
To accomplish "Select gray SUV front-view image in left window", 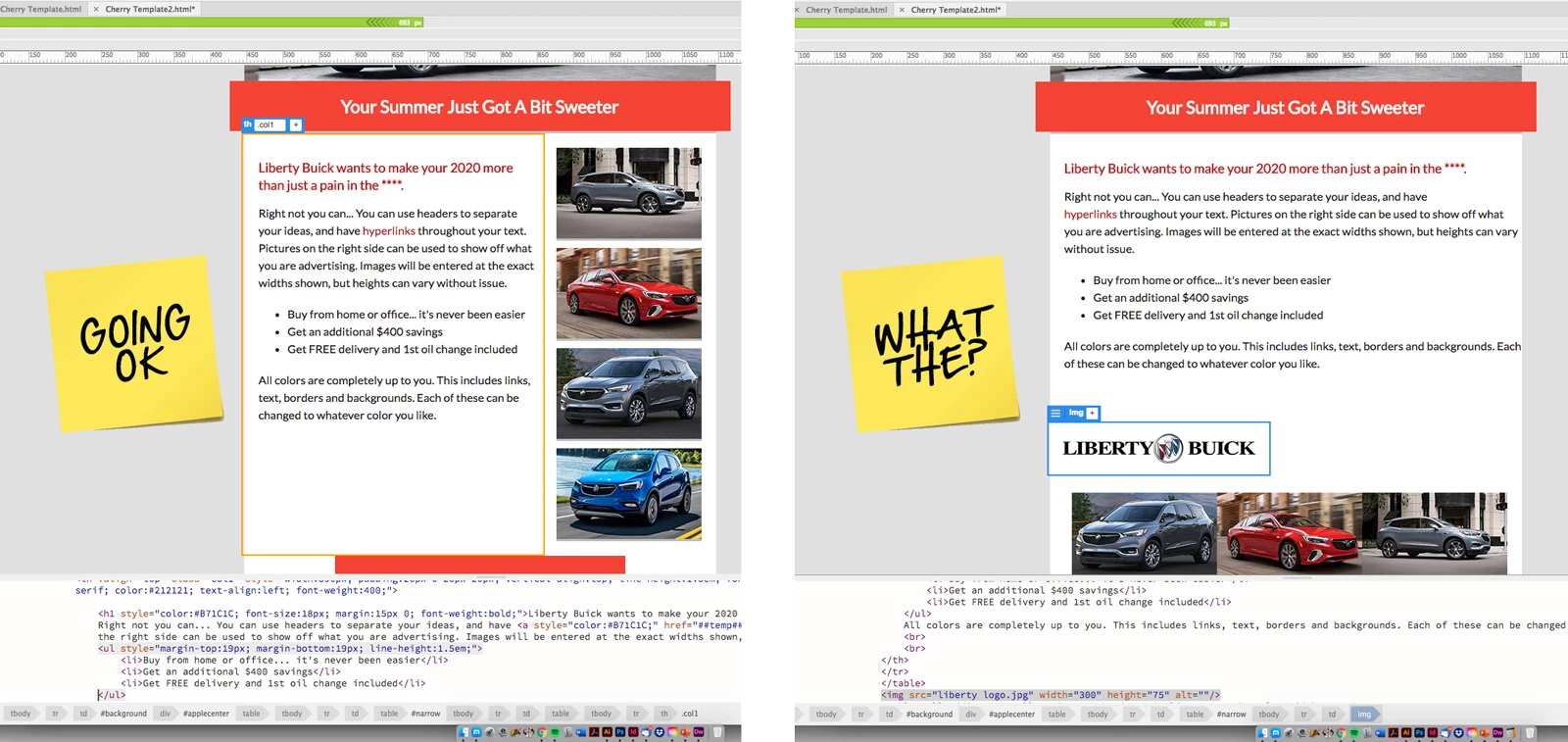I will (x=629, y=394).
